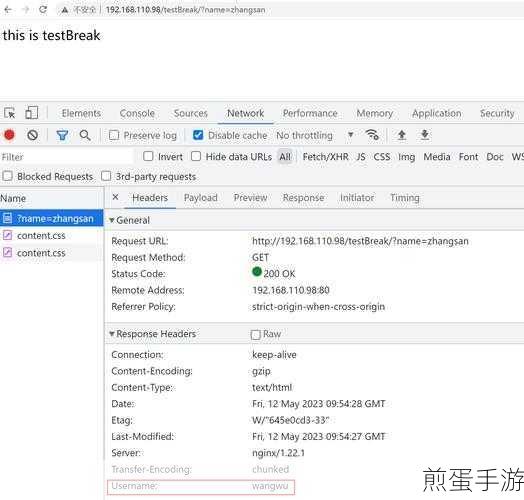Filter by JS requests
Image resolution: width=524 pixels, height=500 pixels.
point(361,157)
